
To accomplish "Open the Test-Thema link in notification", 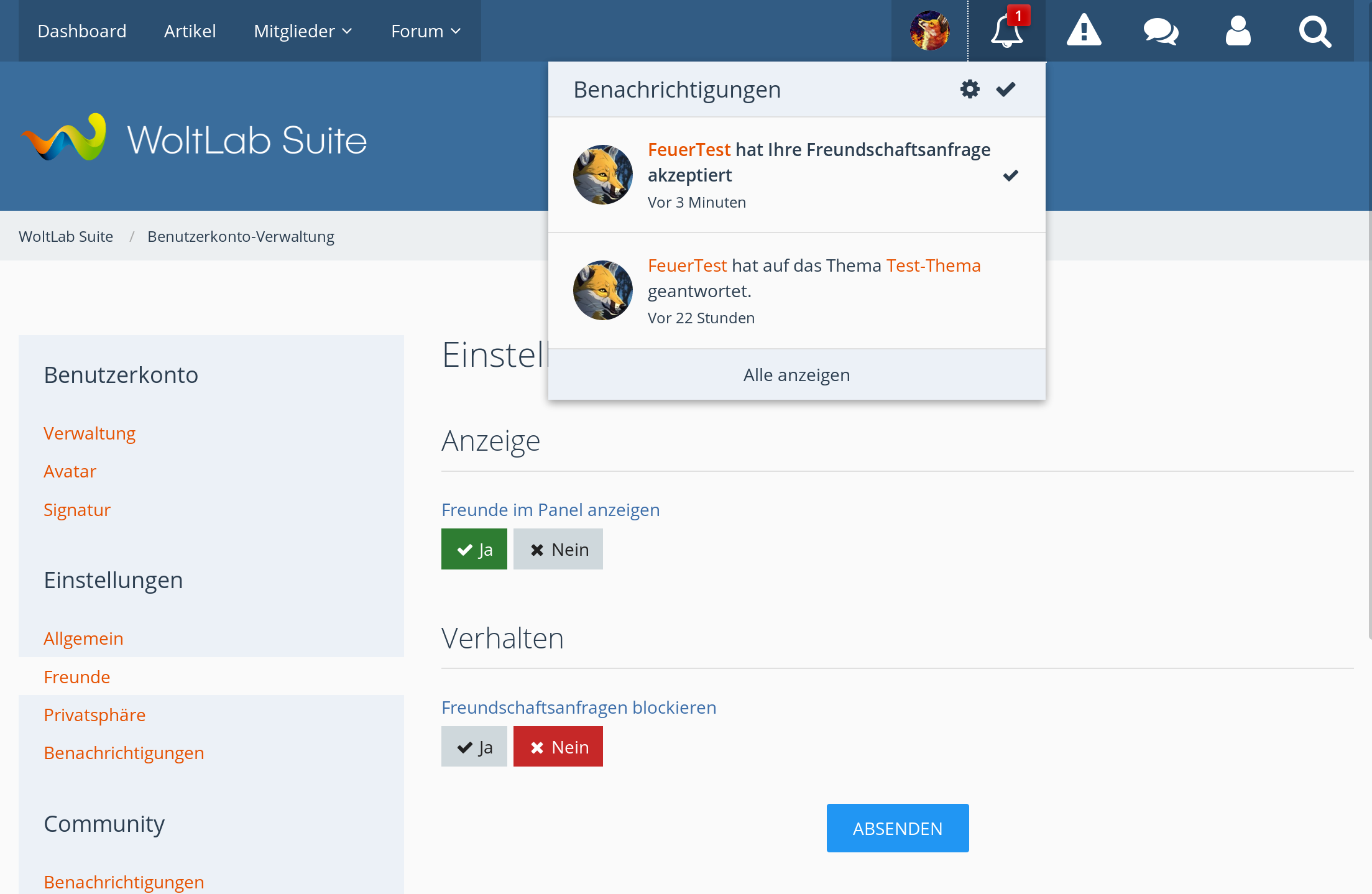I will click(933, 265).
